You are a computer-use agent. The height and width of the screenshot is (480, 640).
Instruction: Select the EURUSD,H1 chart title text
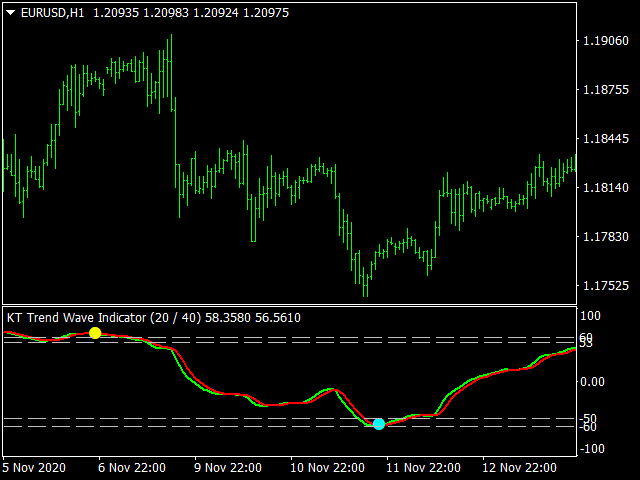(52, 13)
